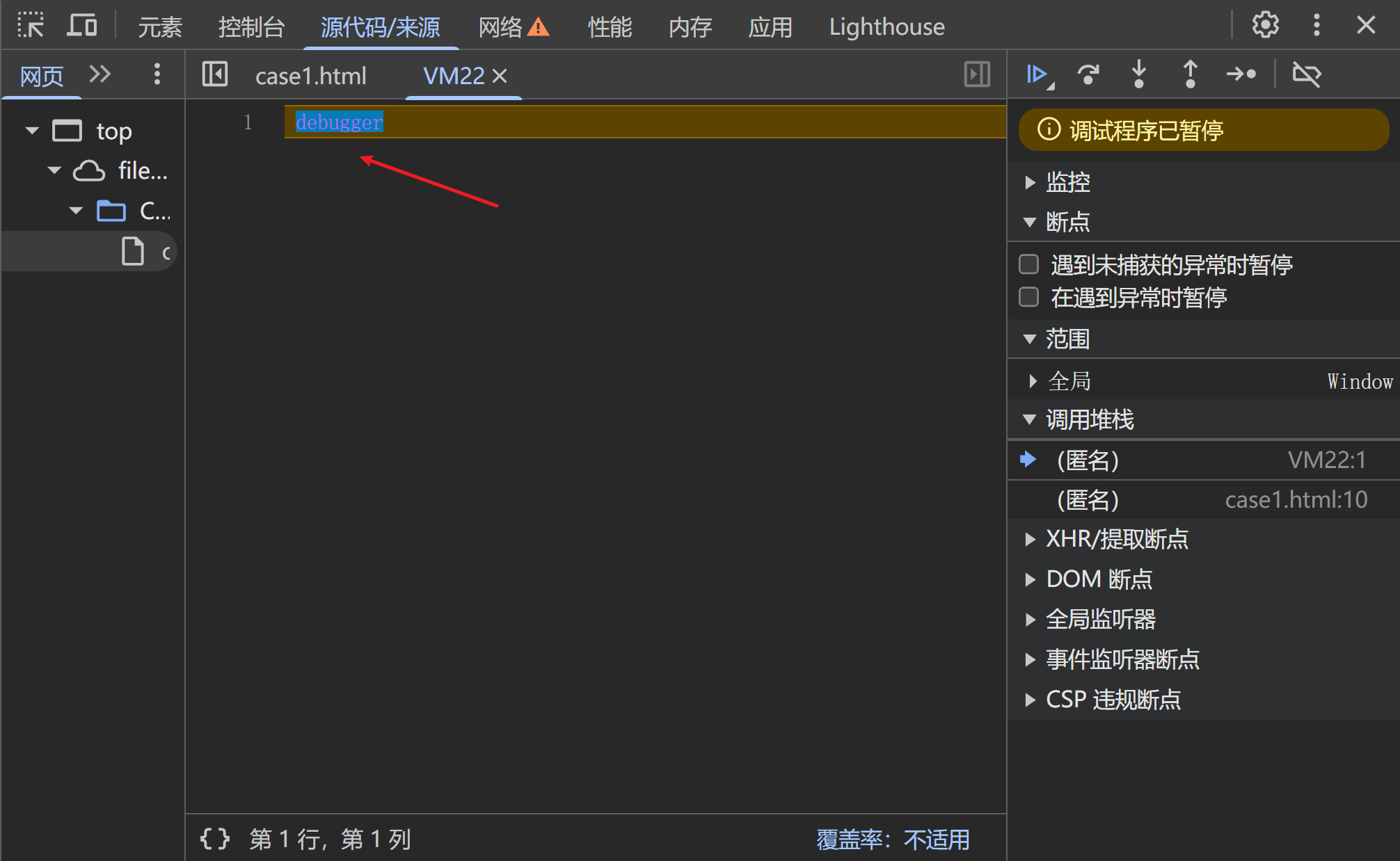Click the Window value in scope
The image size is (1400, 861).
pyautogui.click(x=1360, y=381)
